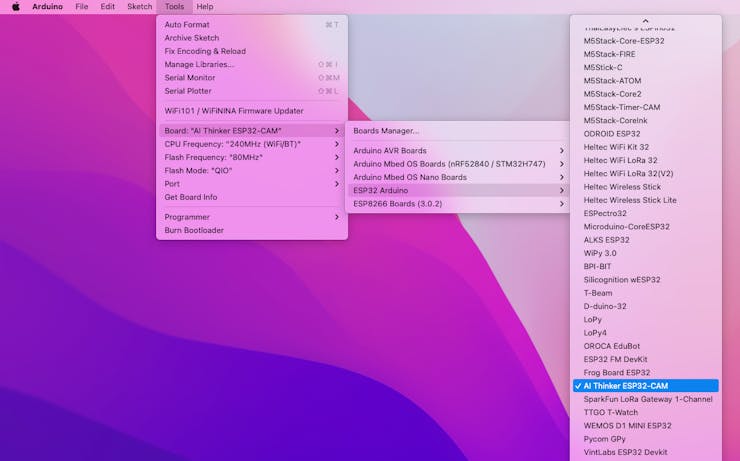Close the open Tools menu
Image resolution: width=740 pixels, height=461 pixels.
coord(174,7)
